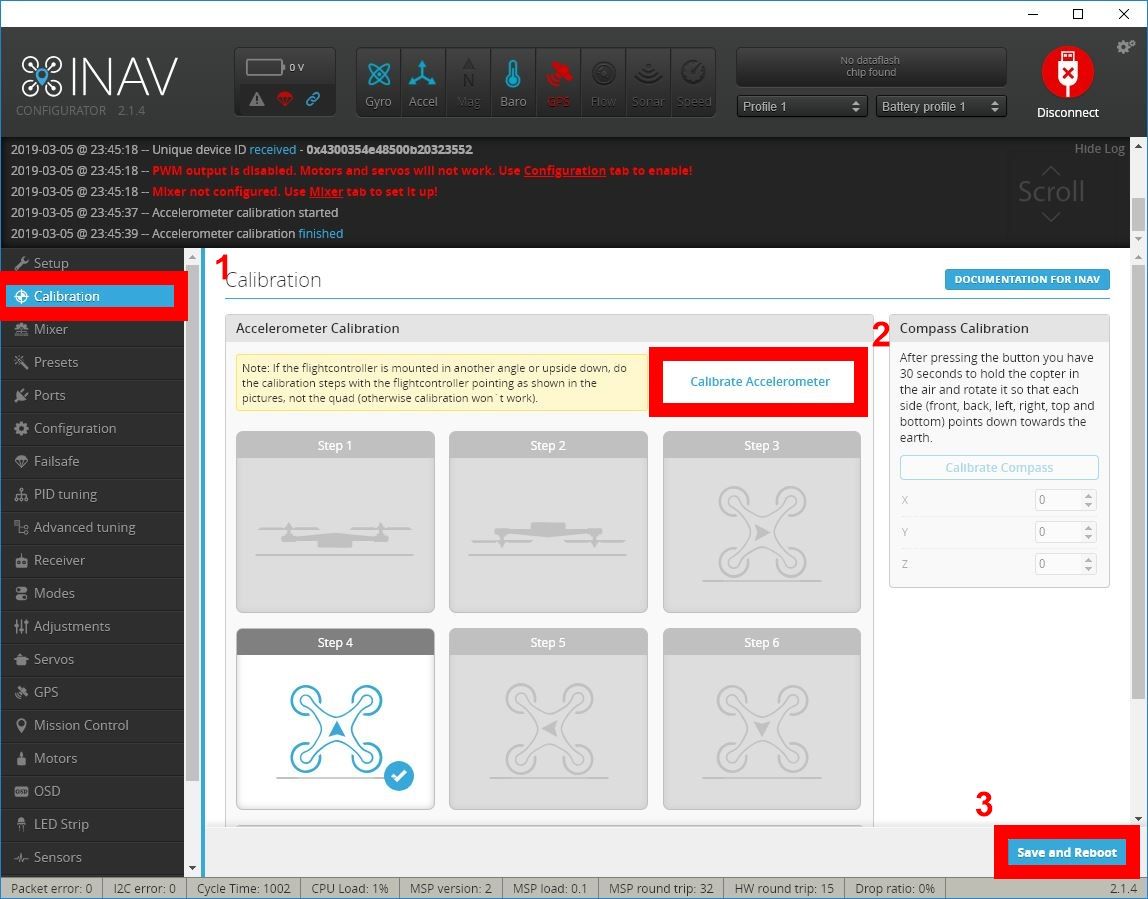Open the Presets tab
This screenshot has height=899, width=1148.
(92, 362)
